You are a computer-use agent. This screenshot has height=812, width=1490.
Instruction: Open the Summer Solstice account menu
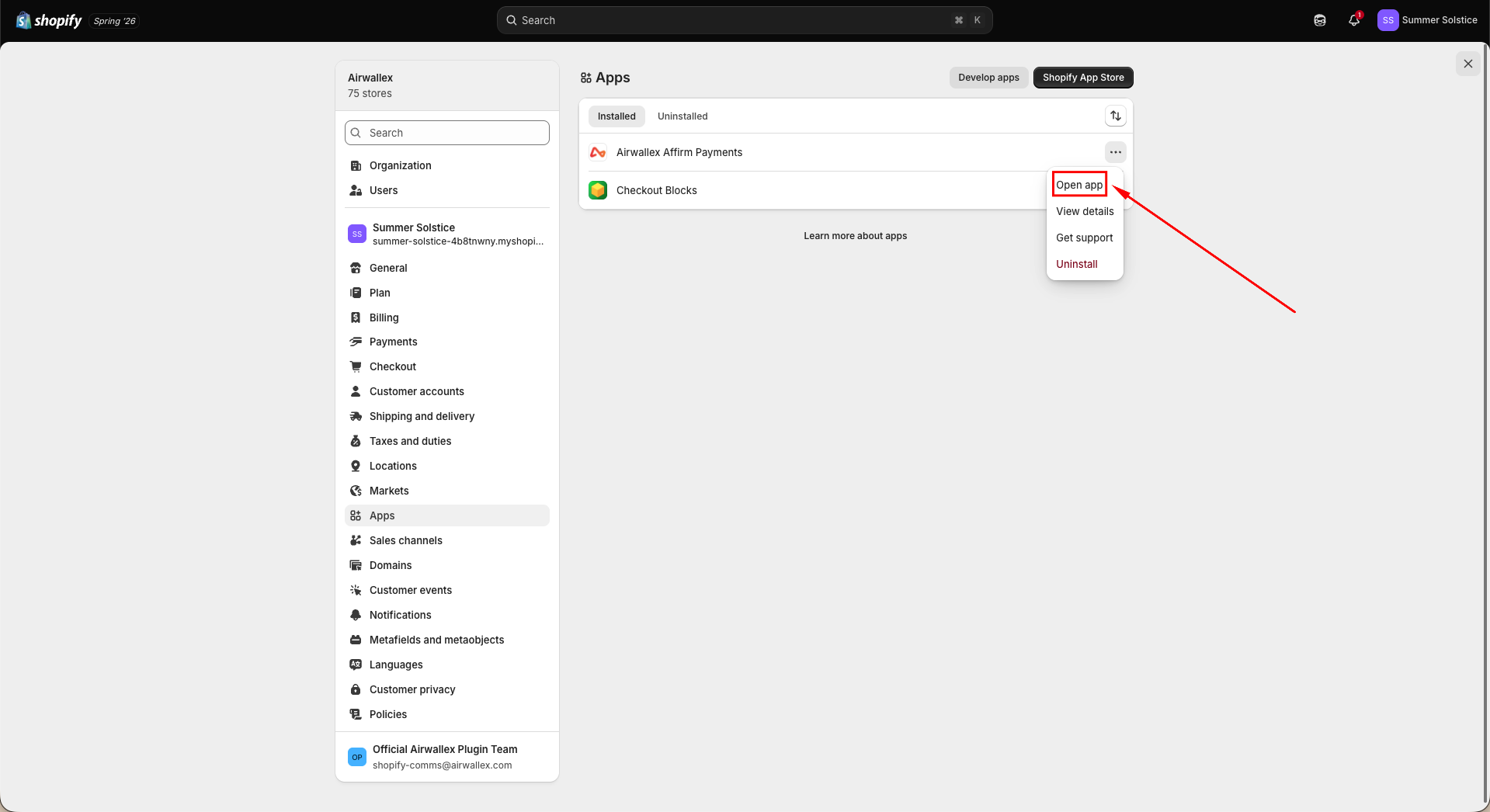tap(1427, 20)
